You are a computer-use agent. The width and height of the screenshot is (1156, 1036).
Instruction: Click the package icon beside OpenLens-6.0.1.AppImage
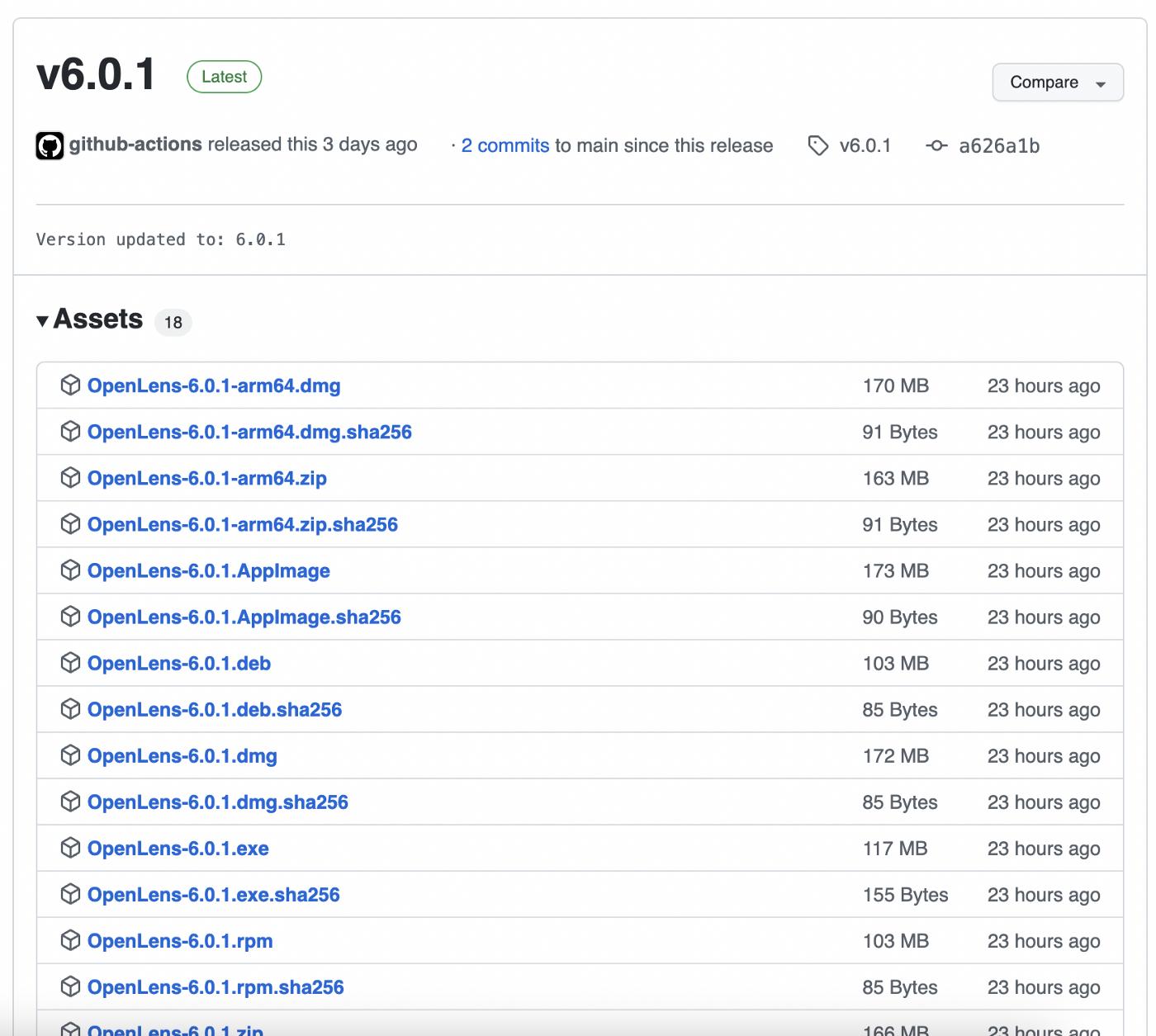coord(71,570)
